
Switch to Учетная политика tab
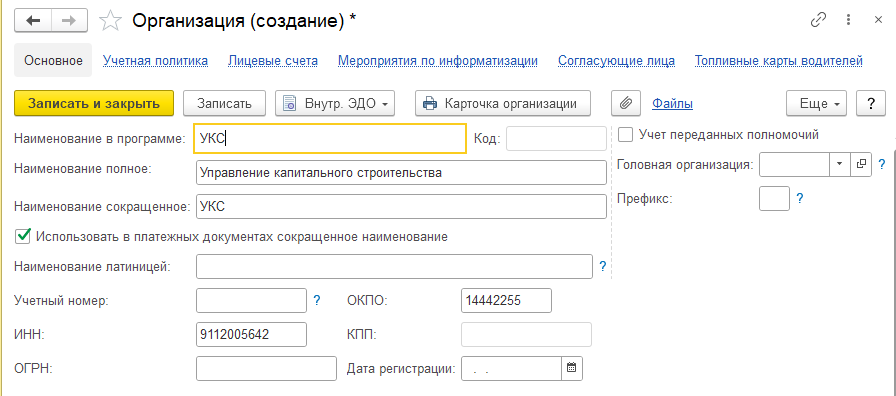(155, 60)
